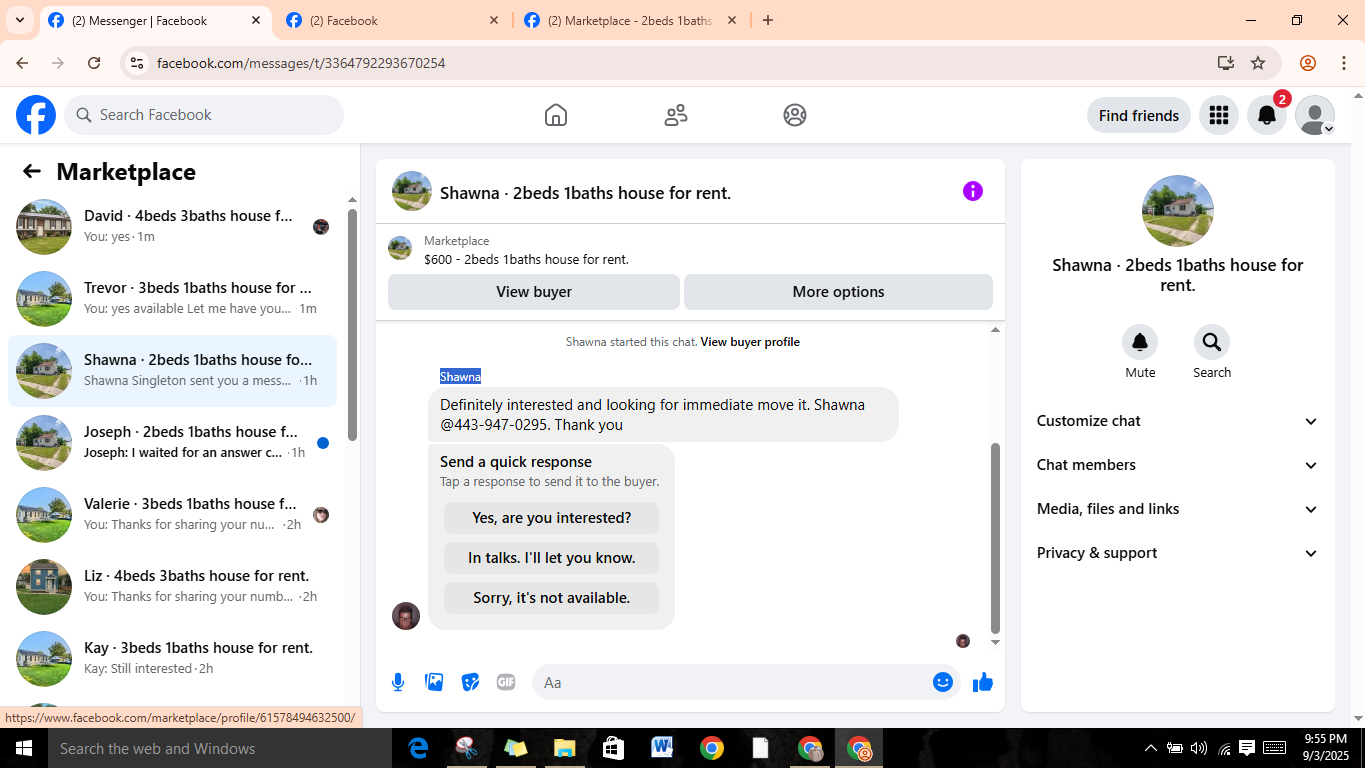
Task: Mute this chat with the bell button
Action: 1140,343
